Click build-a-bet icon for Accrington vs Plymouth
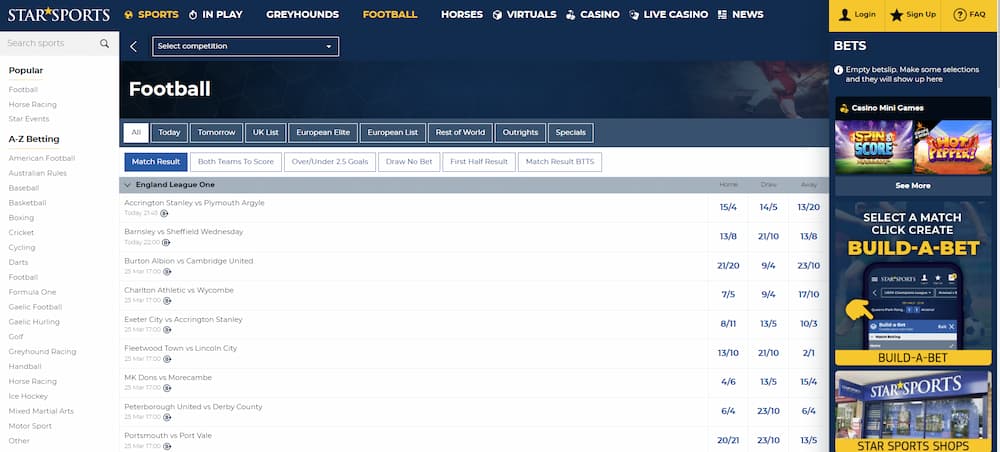The image size is (1000, 452). tap(165, 213)
